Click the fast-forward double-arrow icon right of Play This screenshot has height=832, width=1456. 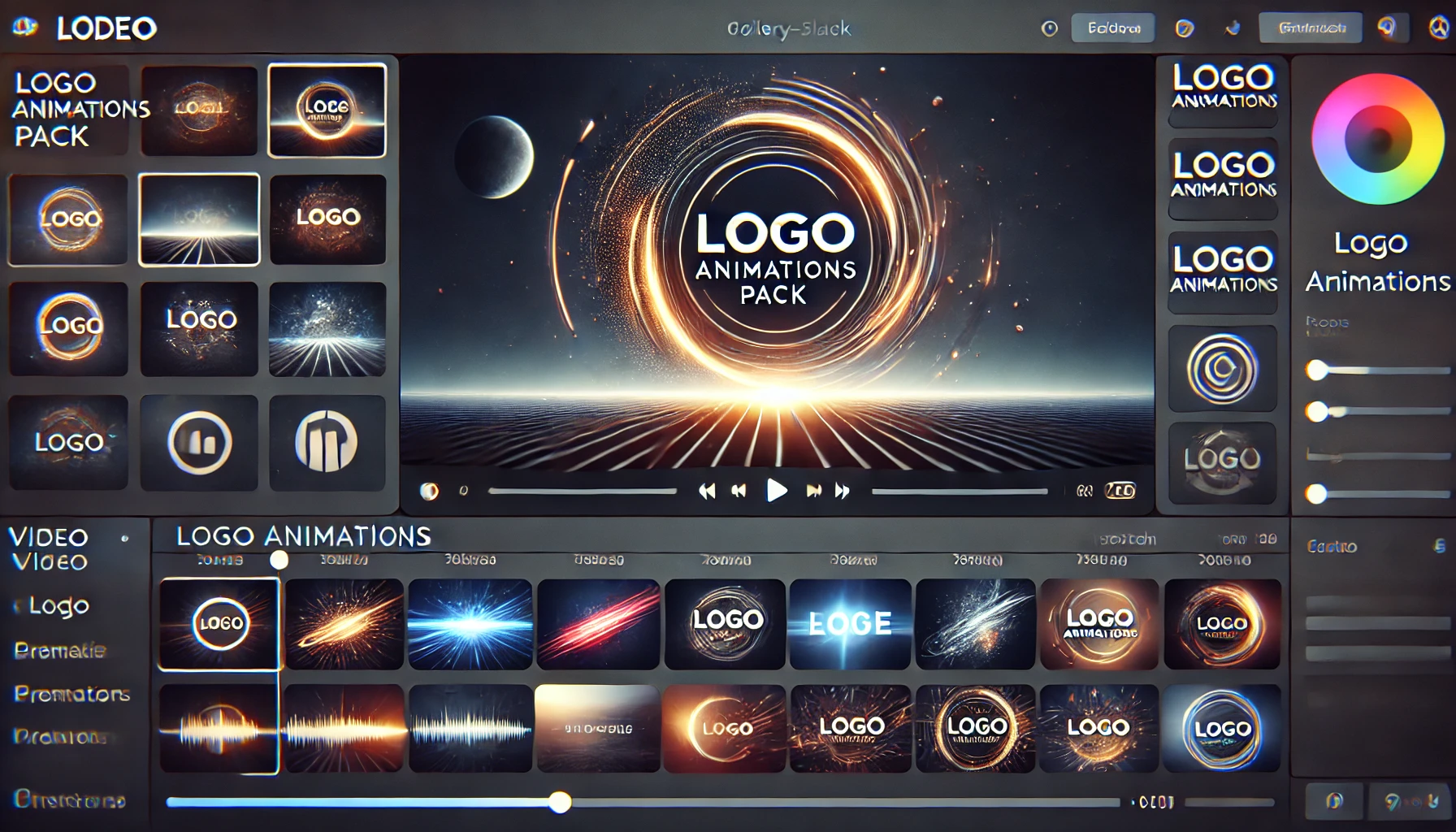[843, 491]
